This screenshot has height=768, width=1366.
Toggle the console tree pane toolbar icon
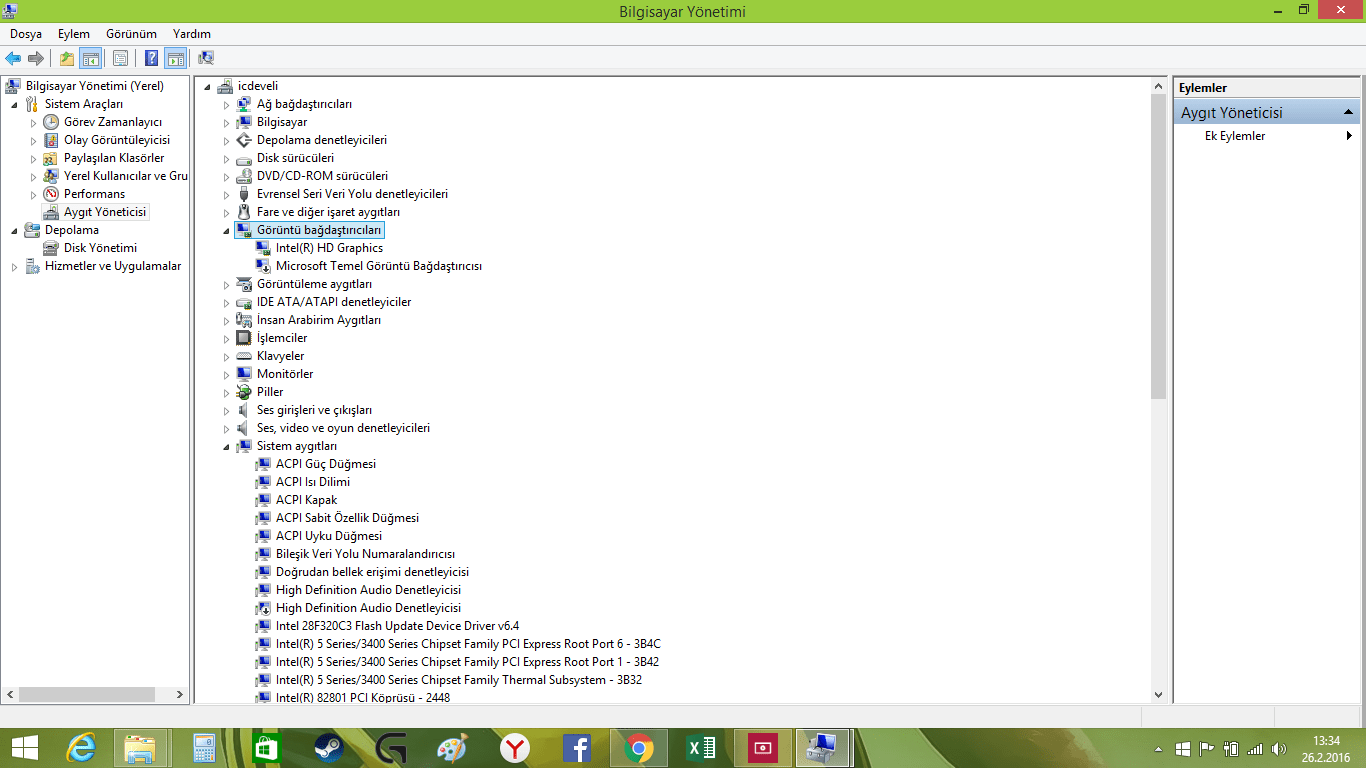pyautogui.click(x=90, y=58)
